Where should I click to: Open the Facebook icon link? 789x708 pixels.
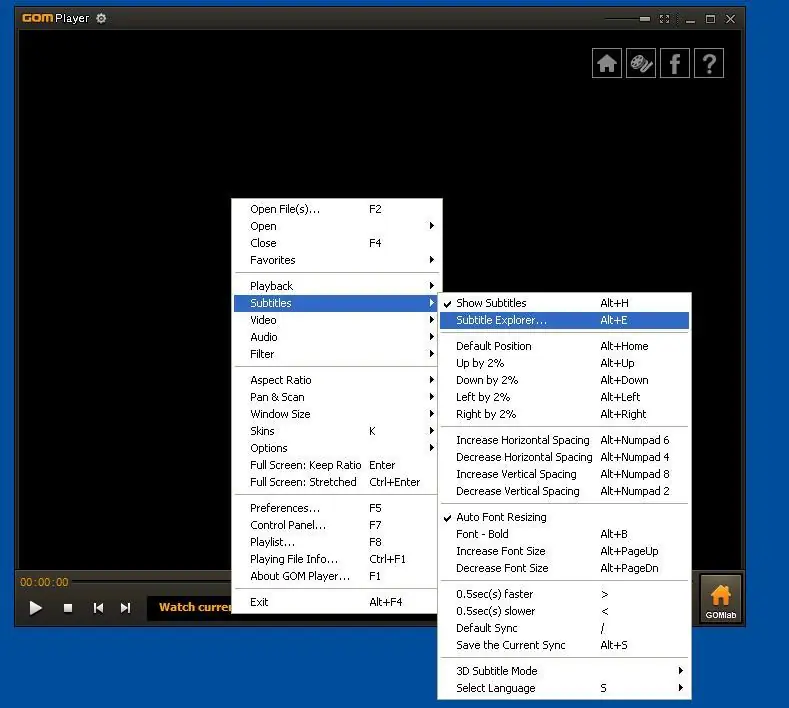675,64
